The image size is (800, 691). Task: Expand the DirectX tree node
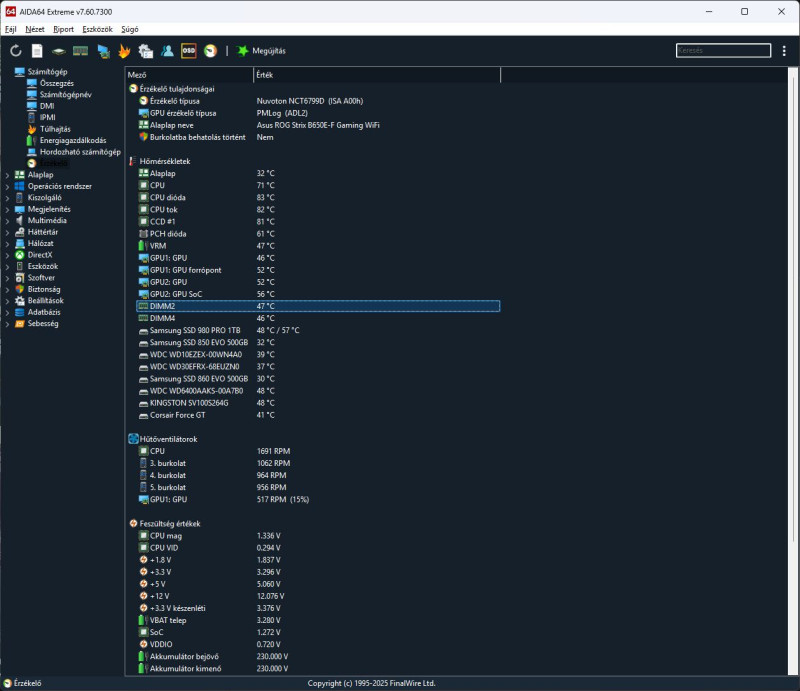click(x=7, y=255)
